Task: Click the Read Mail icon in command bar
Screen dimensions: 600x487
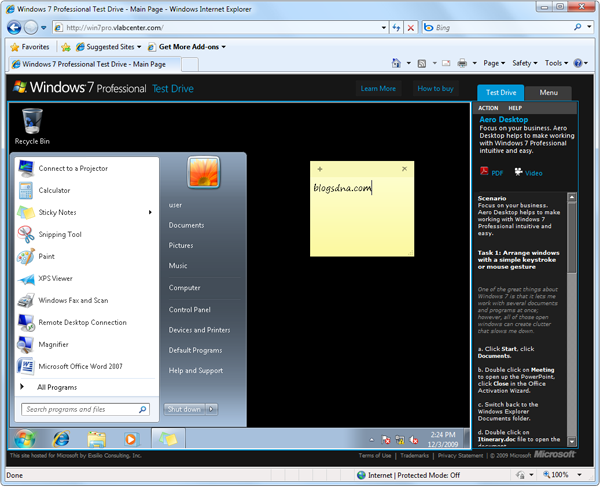Action: click(446, 64)
